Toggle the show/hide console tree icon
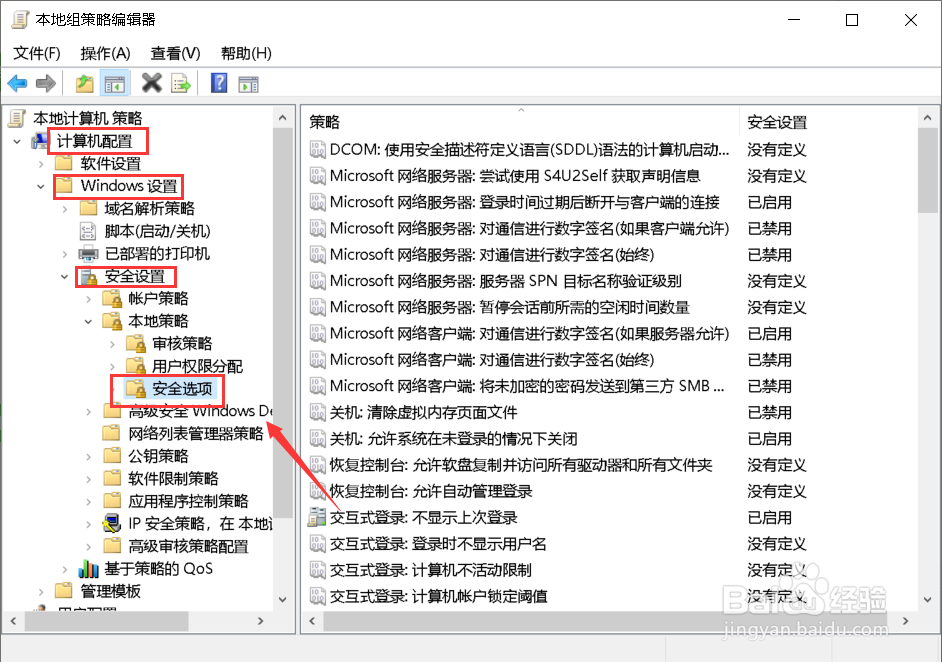The height and width of the screenshot is (662, 942). [116, 83]
